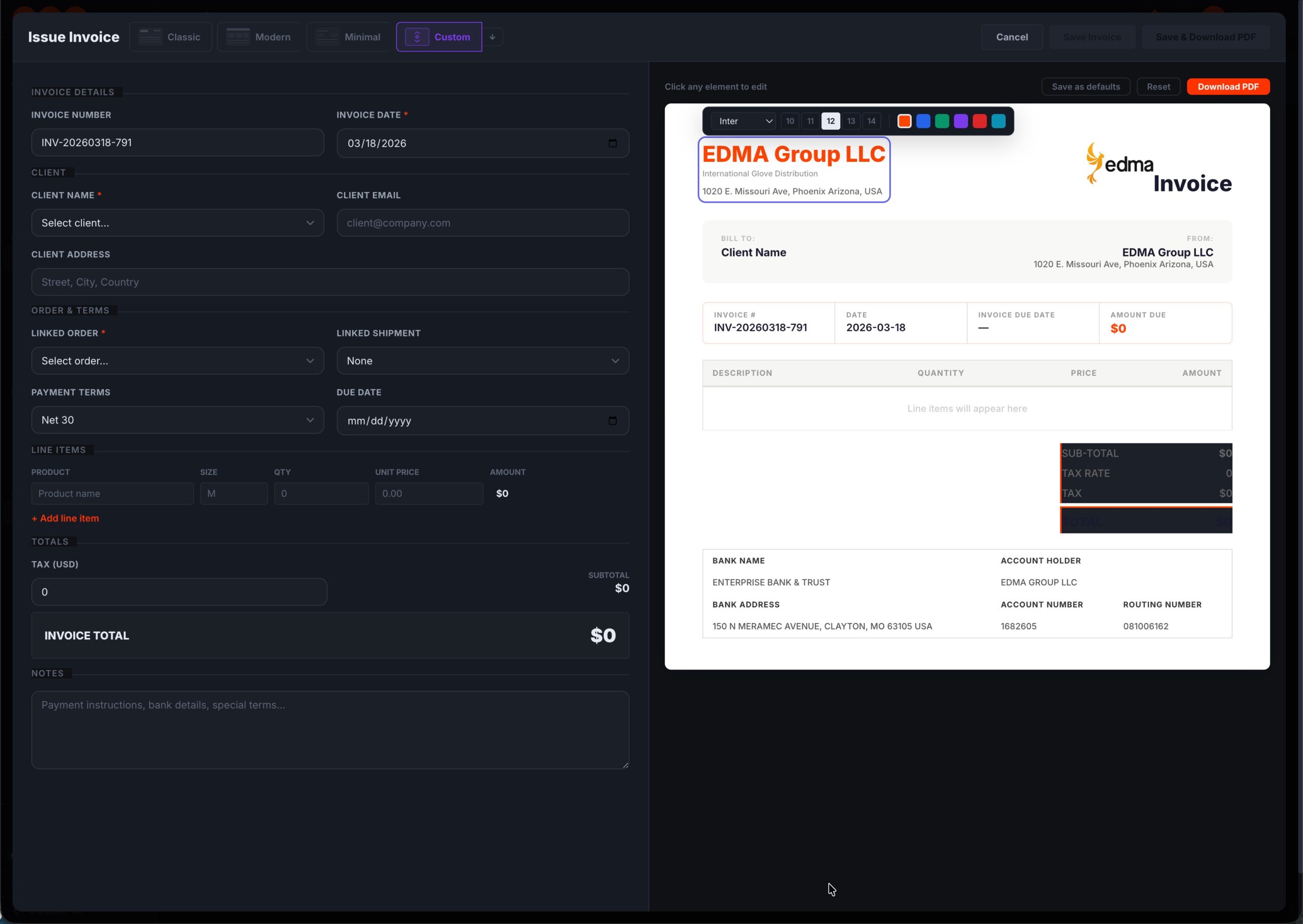Click the Custom template purple icon
The image size is (1303, 924).
point(417,37)
